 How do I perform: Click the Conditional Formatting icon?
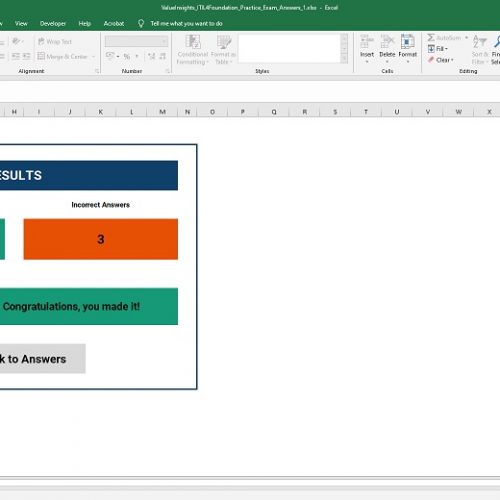(193, 42)
